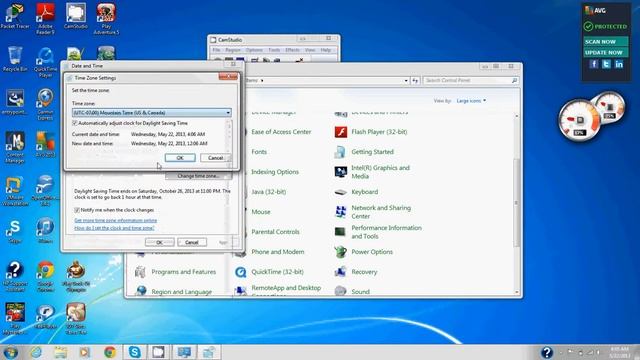Open the Recycle Bin
Image resolution: width=640 pixels, height=360 pixels.
coord(15,59)
